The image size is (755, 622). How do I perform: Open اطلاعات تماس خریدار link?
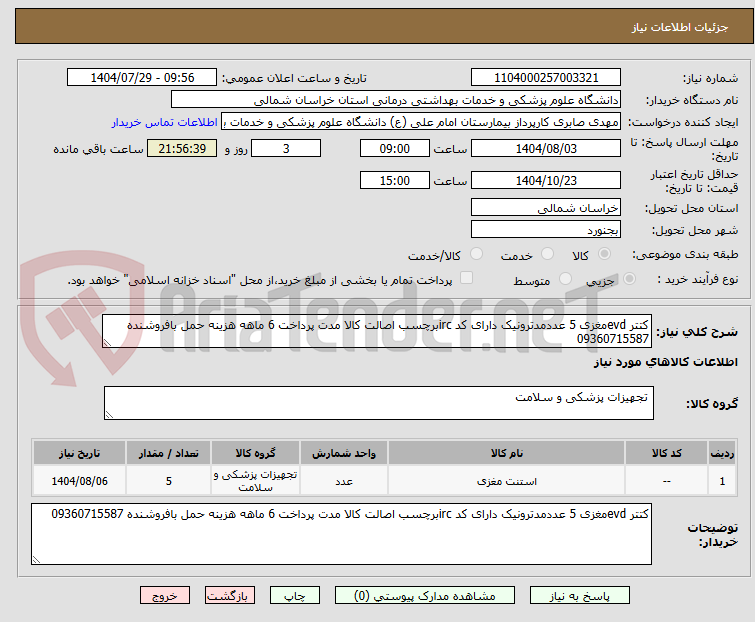165,122
